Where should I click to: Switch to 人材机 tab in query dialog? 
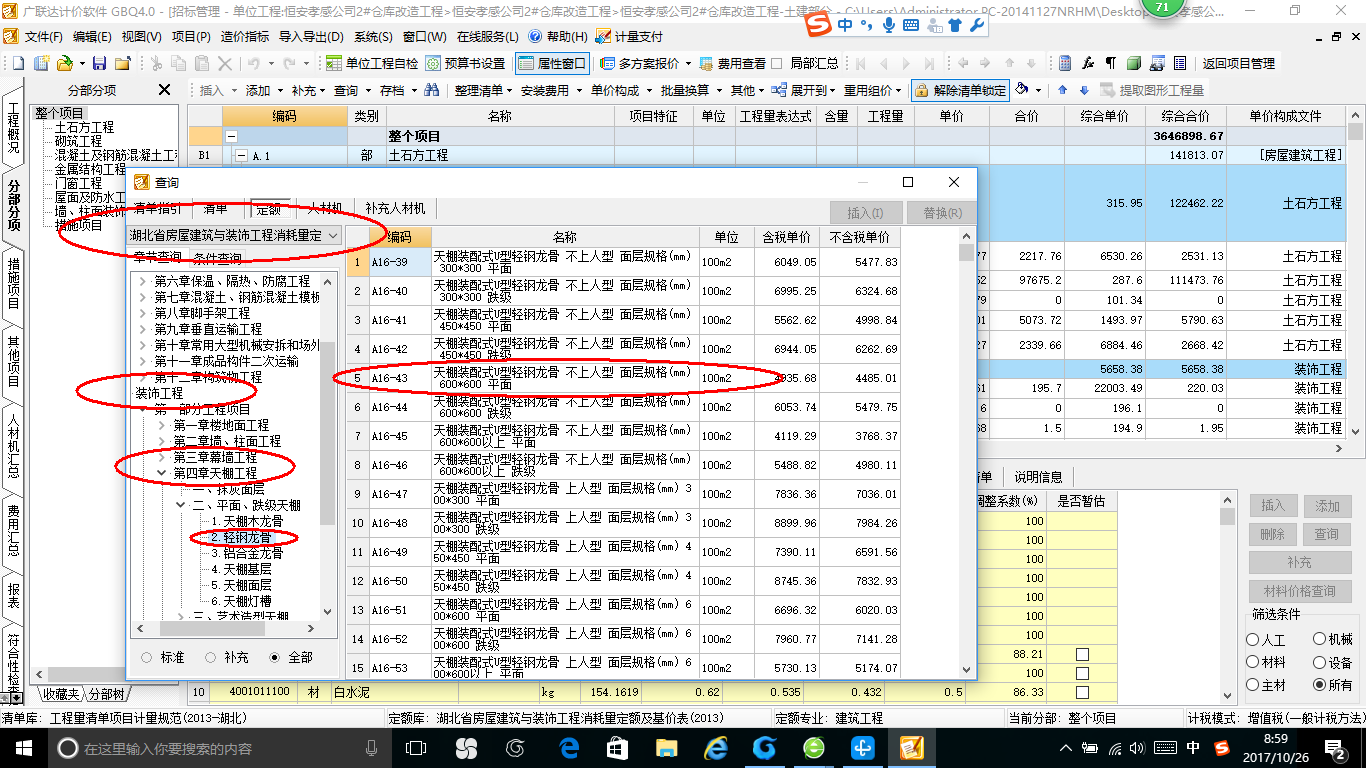tap(324, 208)
